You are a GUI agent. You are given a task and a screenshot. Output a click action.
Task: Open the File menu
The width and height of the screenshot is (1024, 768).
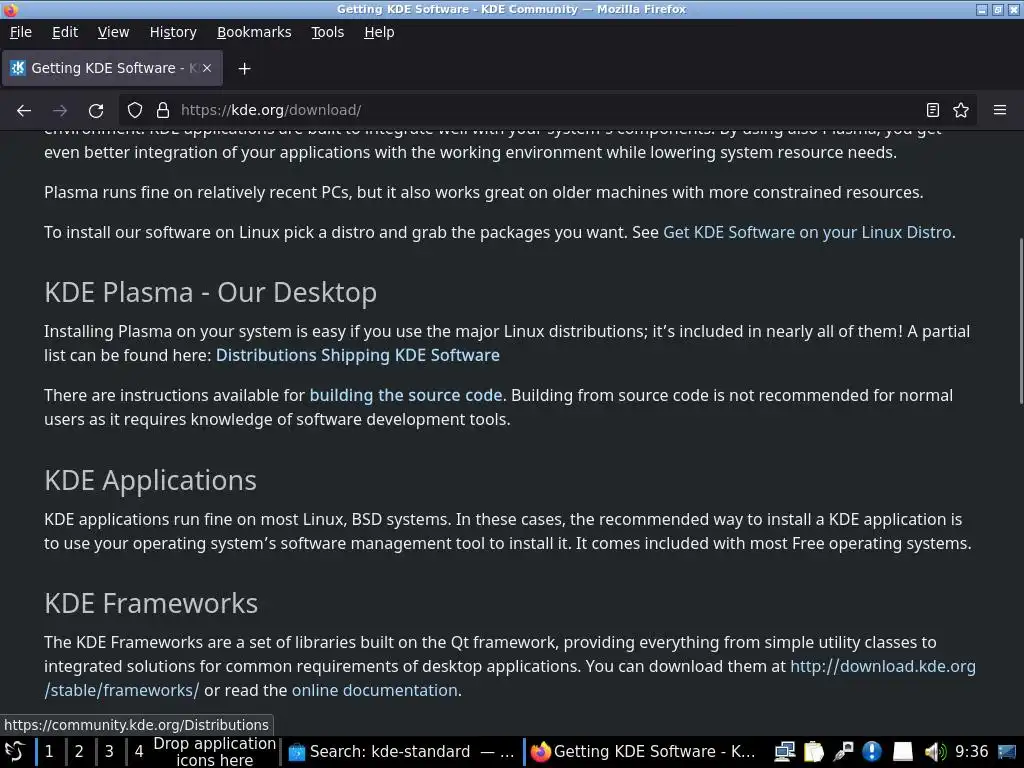pyautogui.click(x=21, y=32)
